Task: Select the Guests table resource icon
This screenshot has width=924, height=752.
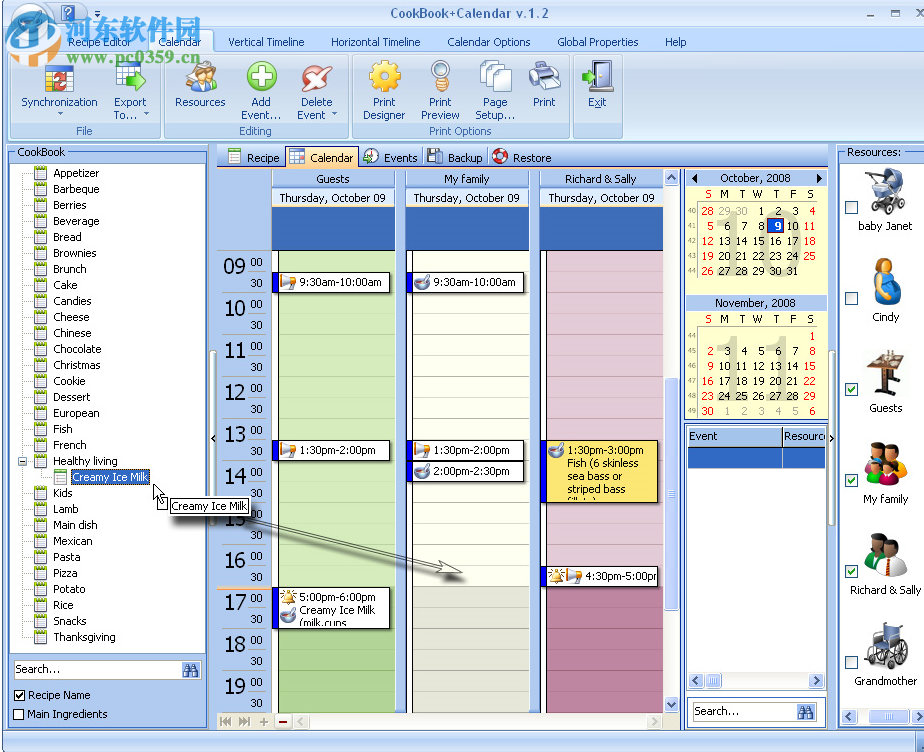Action: coord(885,372)
